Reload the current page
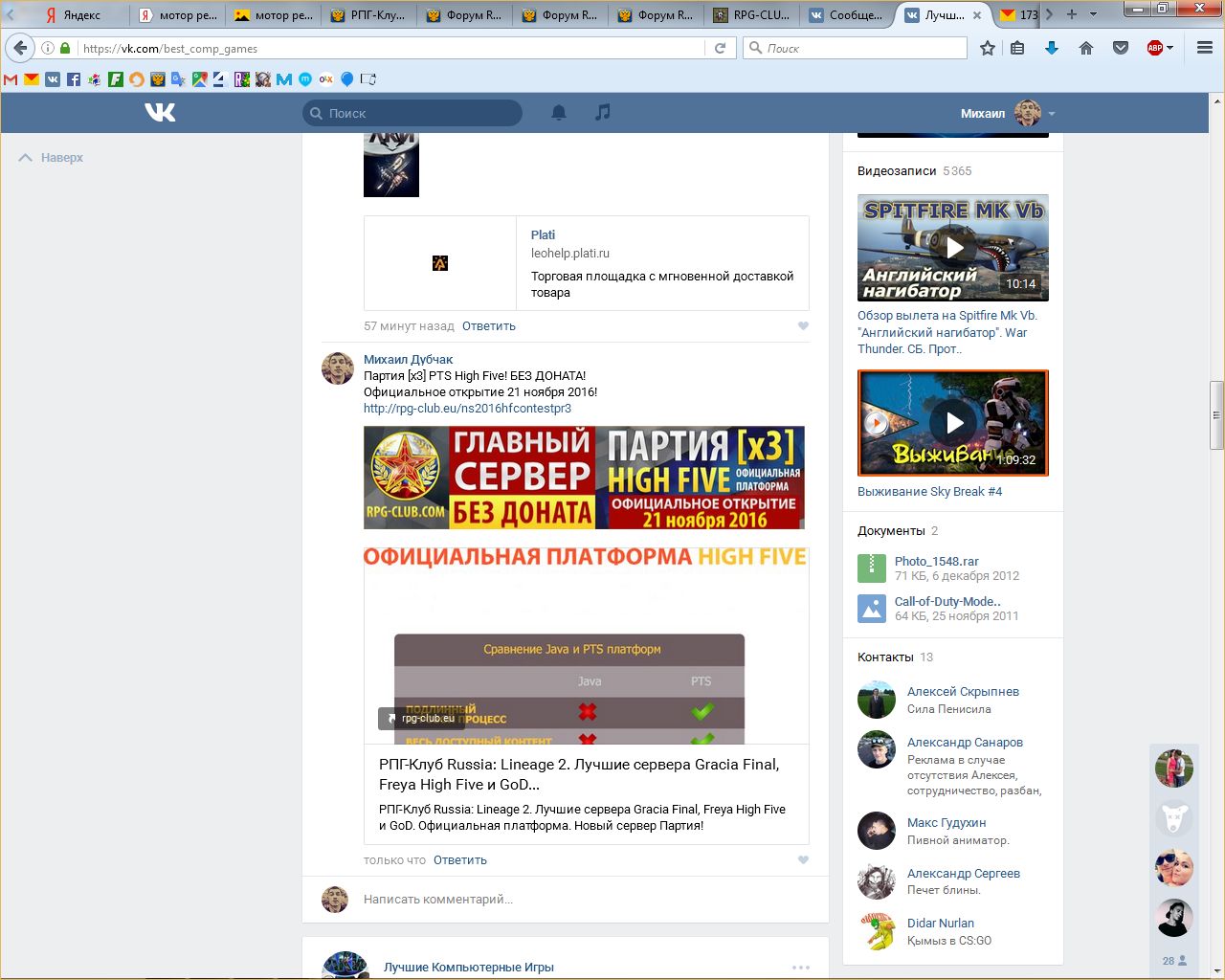Image resolution: width=1225 pixels, height=980 pixels. tap(720, 48)
